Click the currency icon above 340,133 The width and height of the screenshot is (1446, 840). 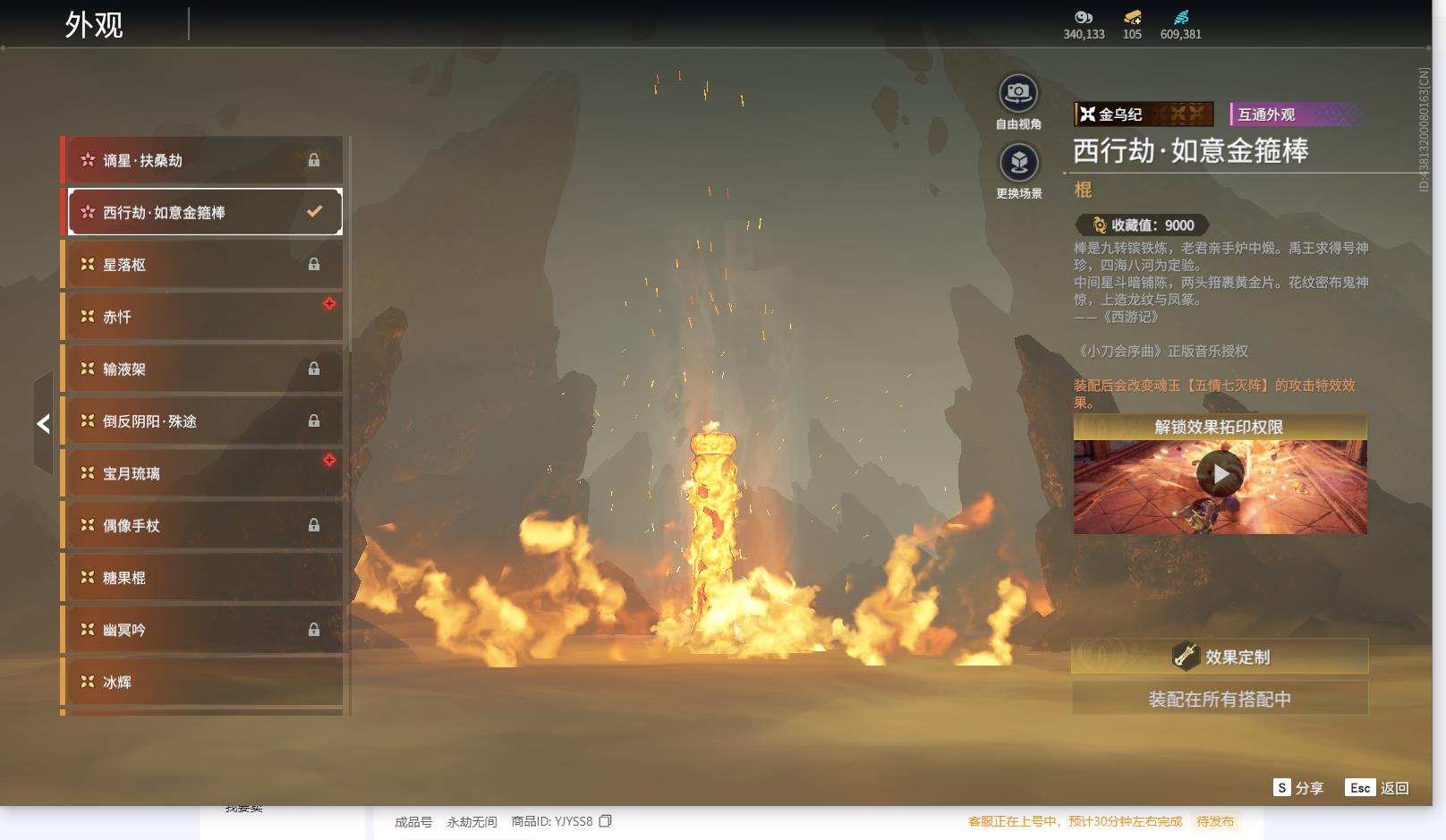[1084, 17]
